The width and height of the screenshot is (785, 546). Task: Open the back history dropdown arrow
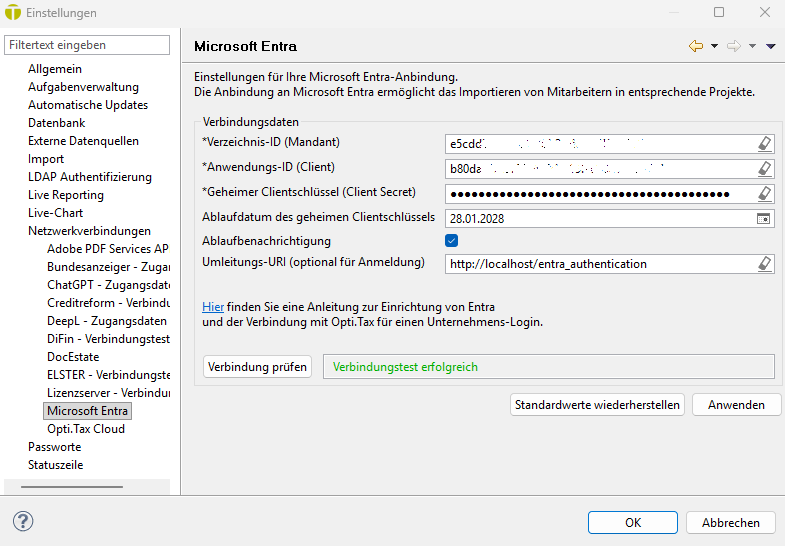pos(714,46)
